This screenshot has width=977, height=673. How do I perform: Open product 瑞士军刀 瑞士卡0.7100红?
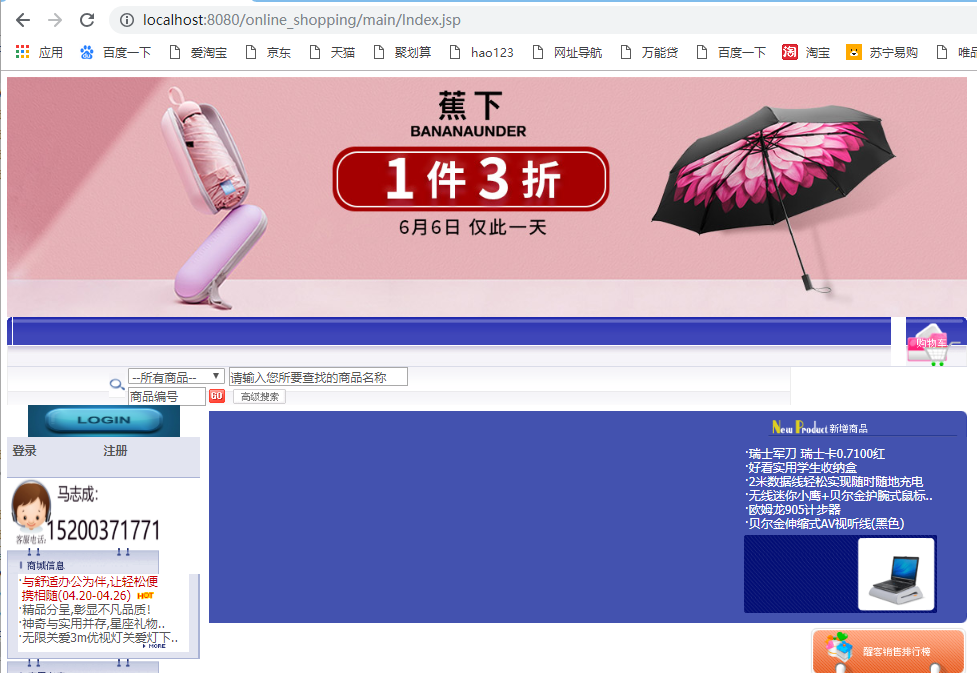(x=816, y=454)
